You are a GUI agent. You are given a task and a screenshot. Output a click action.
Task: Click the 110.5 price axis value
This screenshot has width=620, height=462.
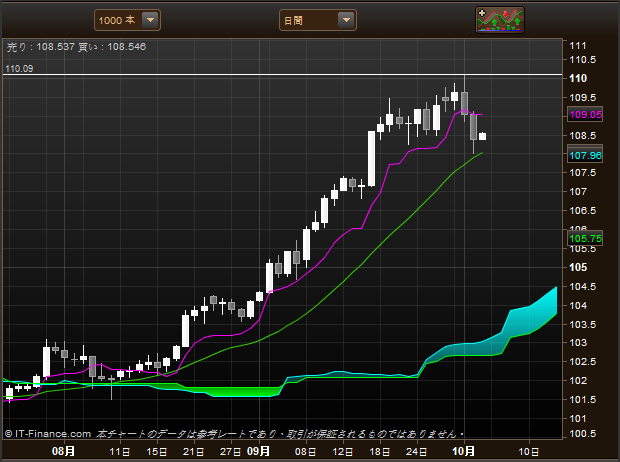pyautogui.click(x=582, y=60)
